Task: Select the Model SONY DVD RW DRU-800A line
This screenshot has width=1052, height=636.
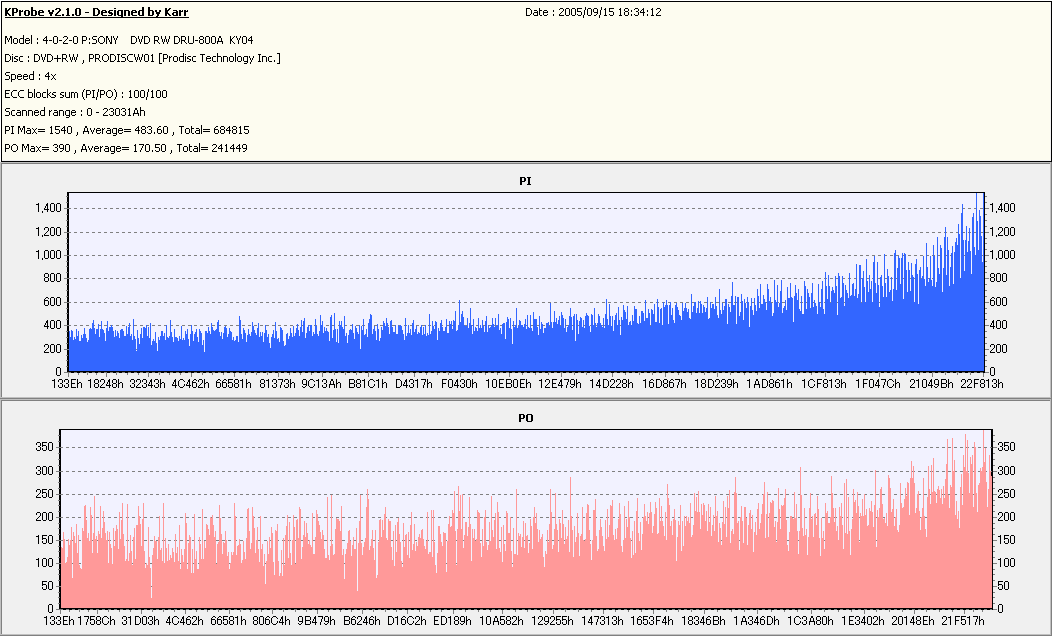Action: click(x=129, y=40)
